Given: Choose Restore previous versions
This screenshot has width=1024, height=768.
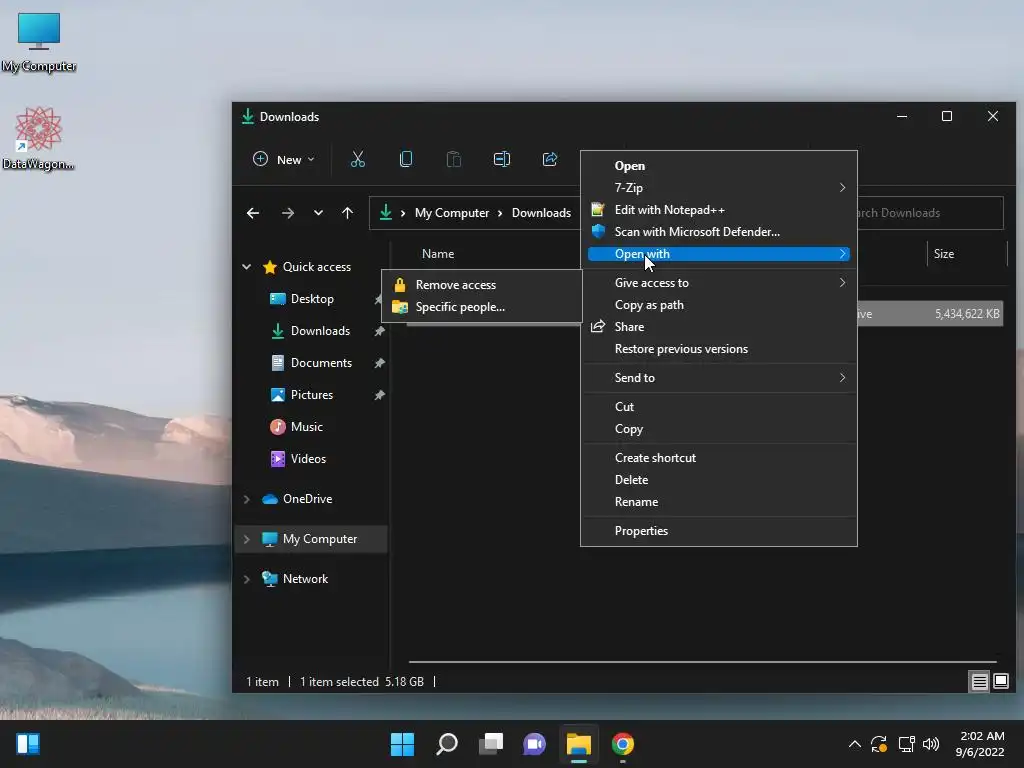Looking at the screenshot, I should click(x=718, y=349).
